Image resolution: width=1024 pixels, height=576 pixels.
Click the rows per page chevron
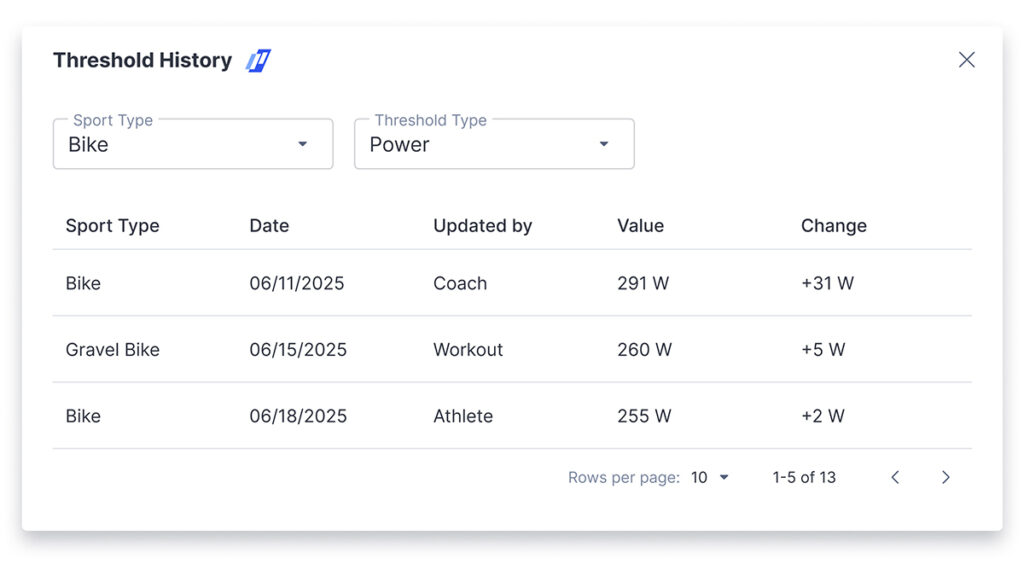click(723, 477)
